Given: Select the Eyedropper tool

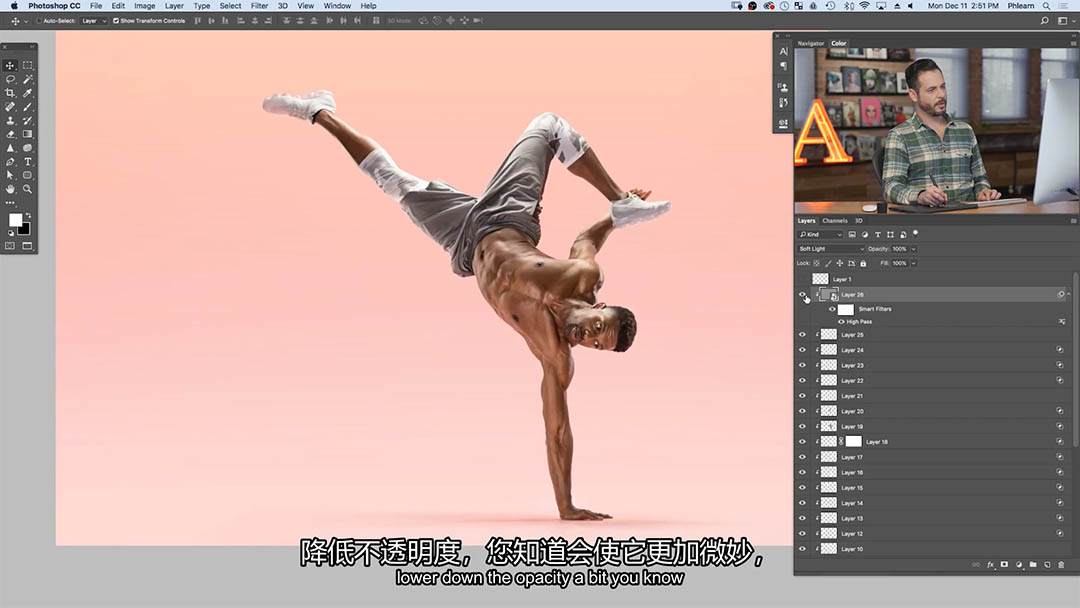Looking at the screenshot, I should pyautogui.click(x=28, y=93).
